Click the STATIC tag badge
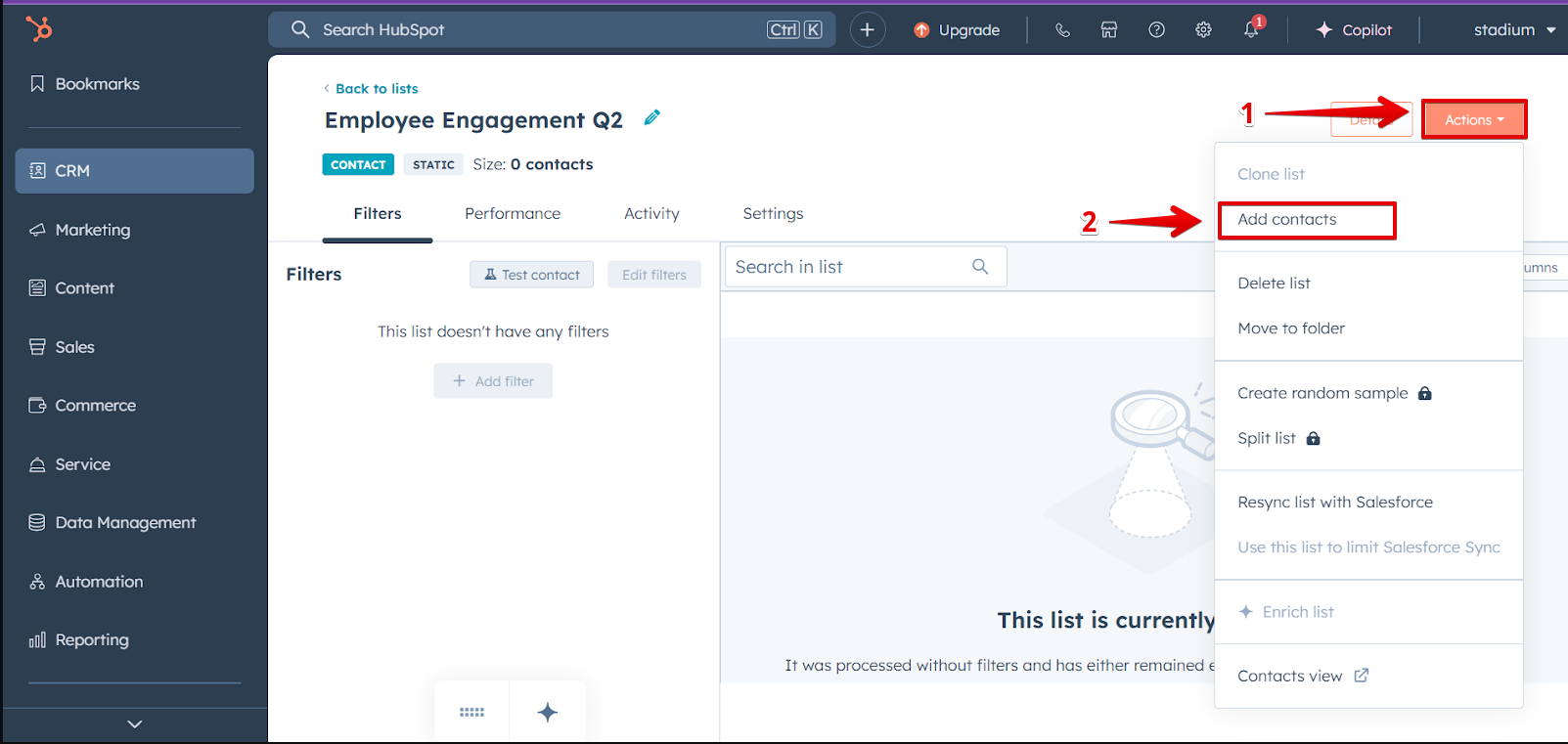The image size is (1568, 744). (x=433, y=165)
